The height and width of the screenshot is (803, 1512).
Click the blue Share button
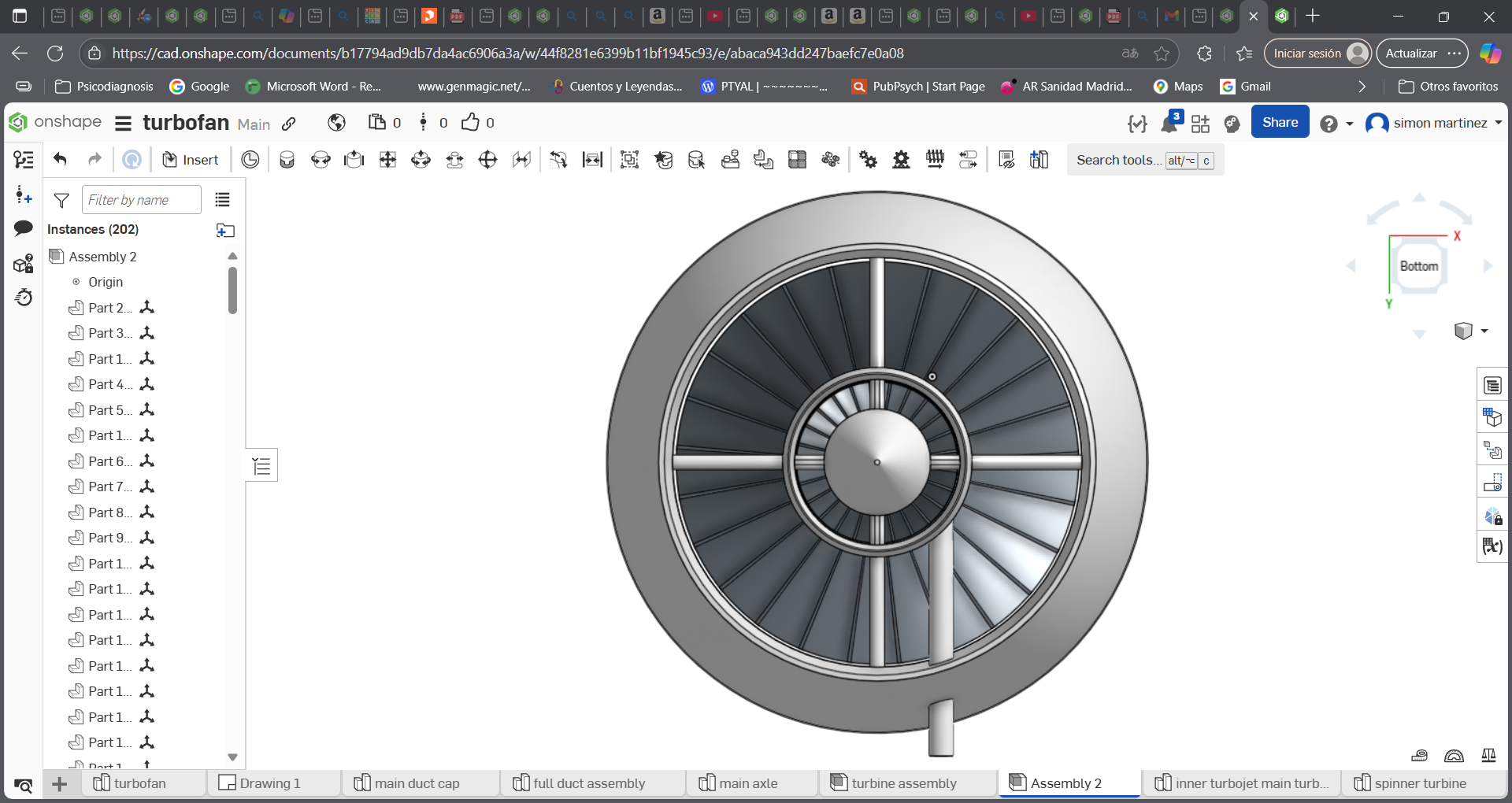(x=1280, y=122)
